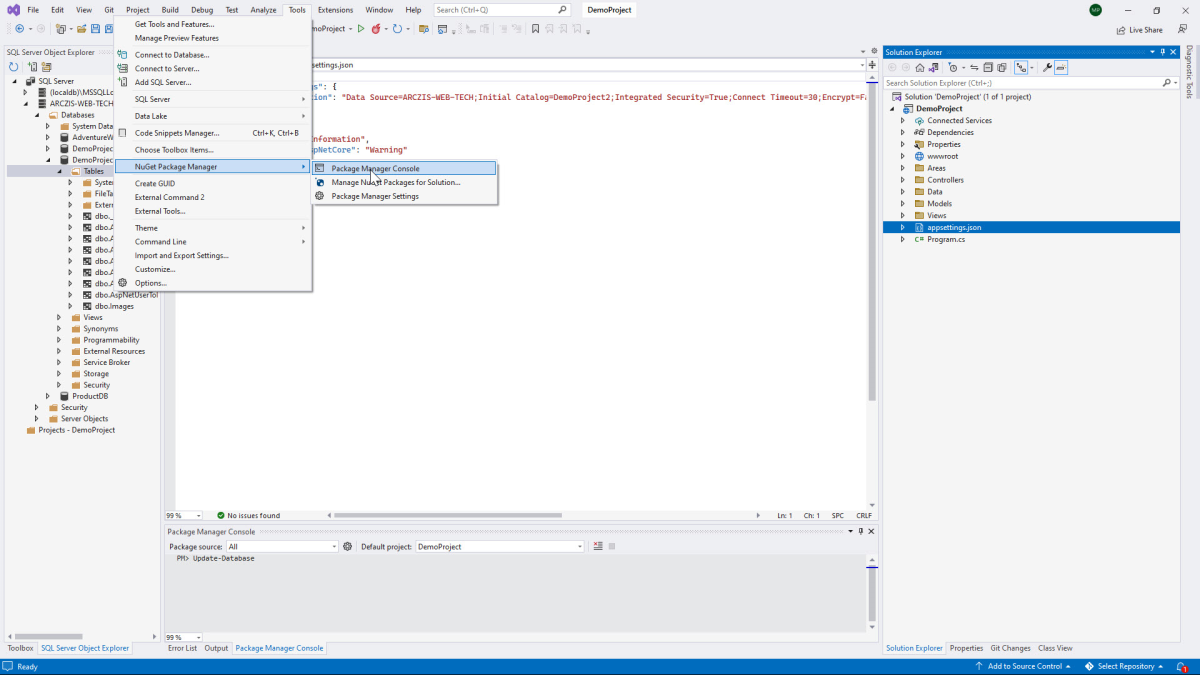1200x675 pixels.
Task: Click the Refresh icon in SQL Server Object Explorer
Action: (x=14, y=67)
